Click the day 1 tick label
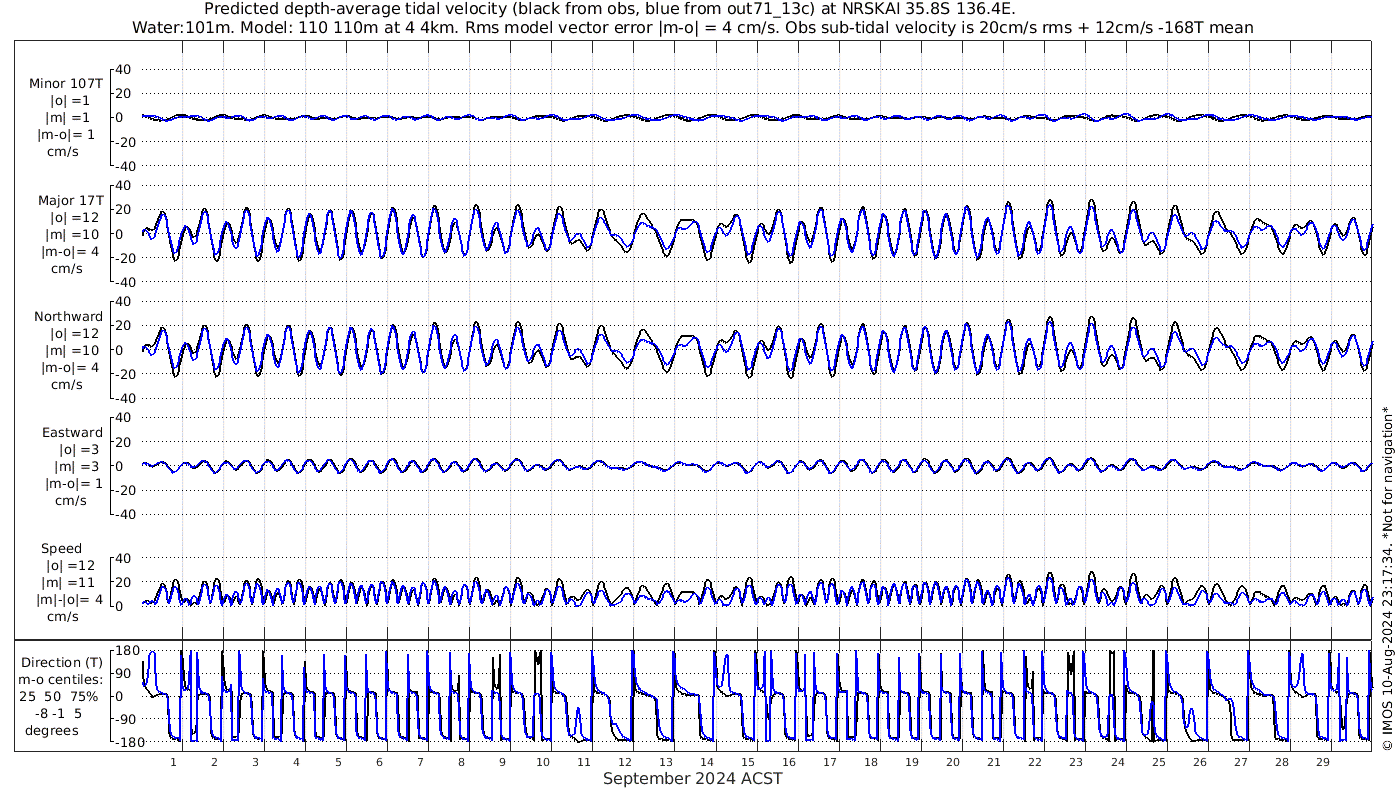 (x=173, y=762)
